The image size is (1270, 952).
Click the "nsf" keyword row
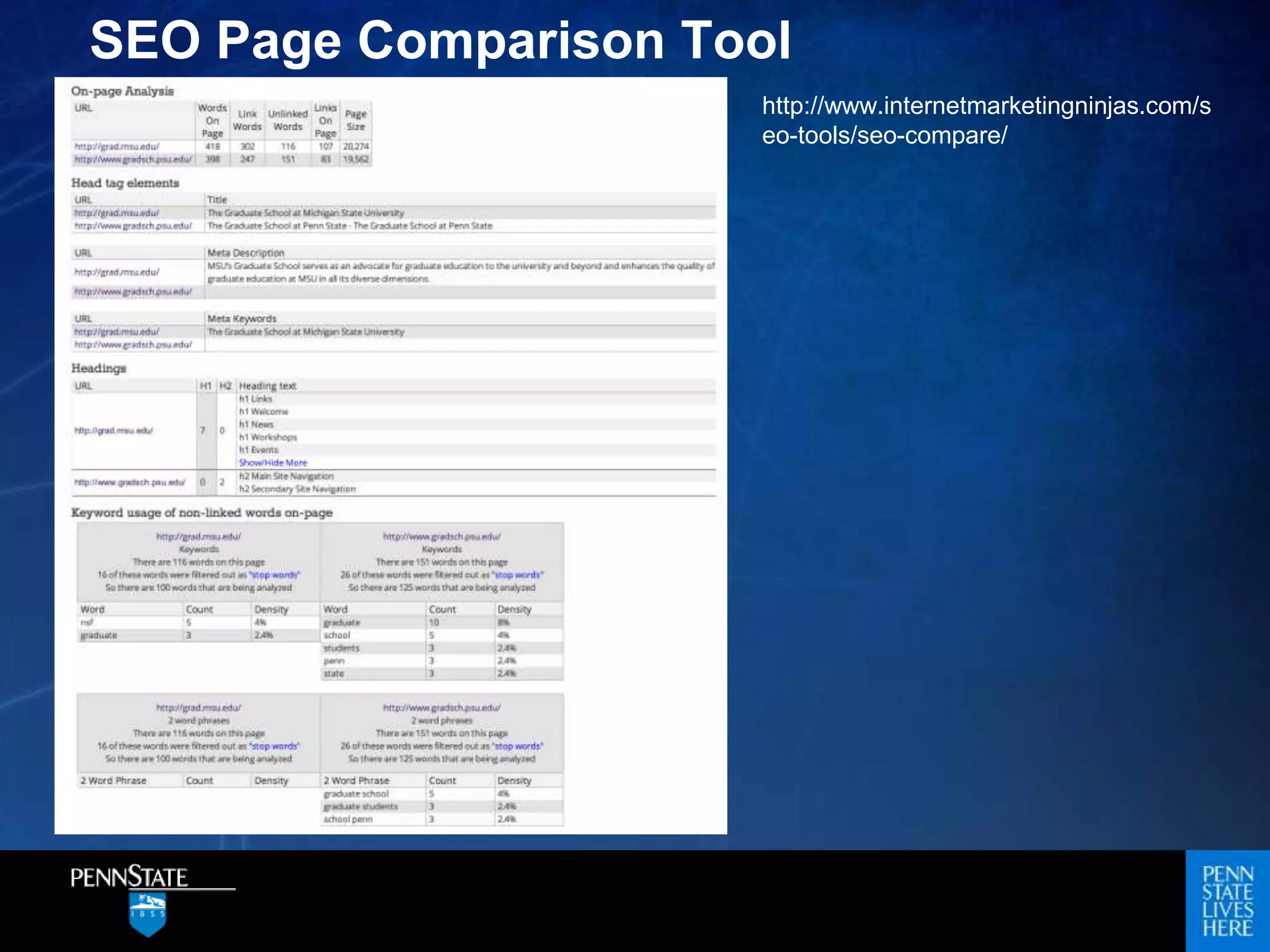tap(198, 622)
